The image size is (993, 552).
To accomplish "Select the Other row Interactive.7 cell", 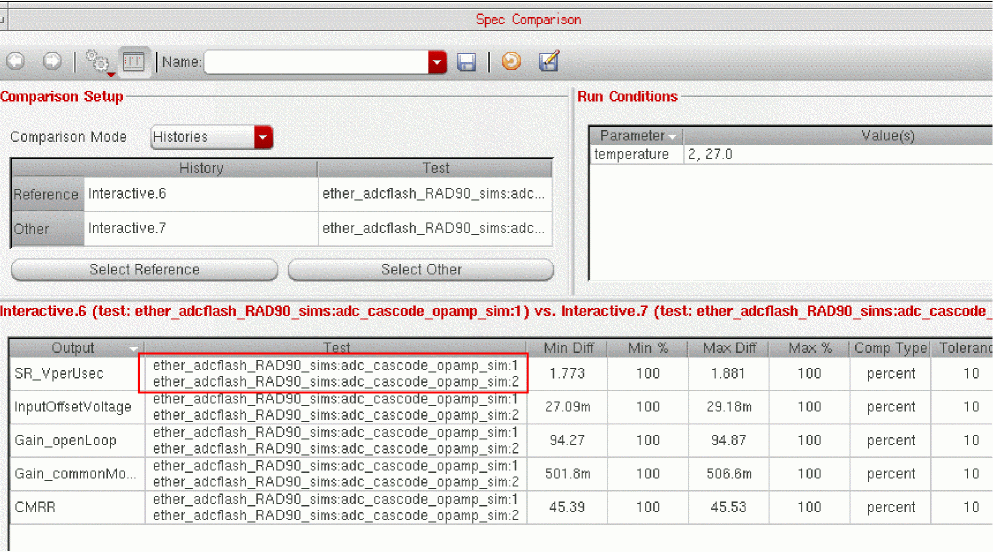I will (200, 229).
